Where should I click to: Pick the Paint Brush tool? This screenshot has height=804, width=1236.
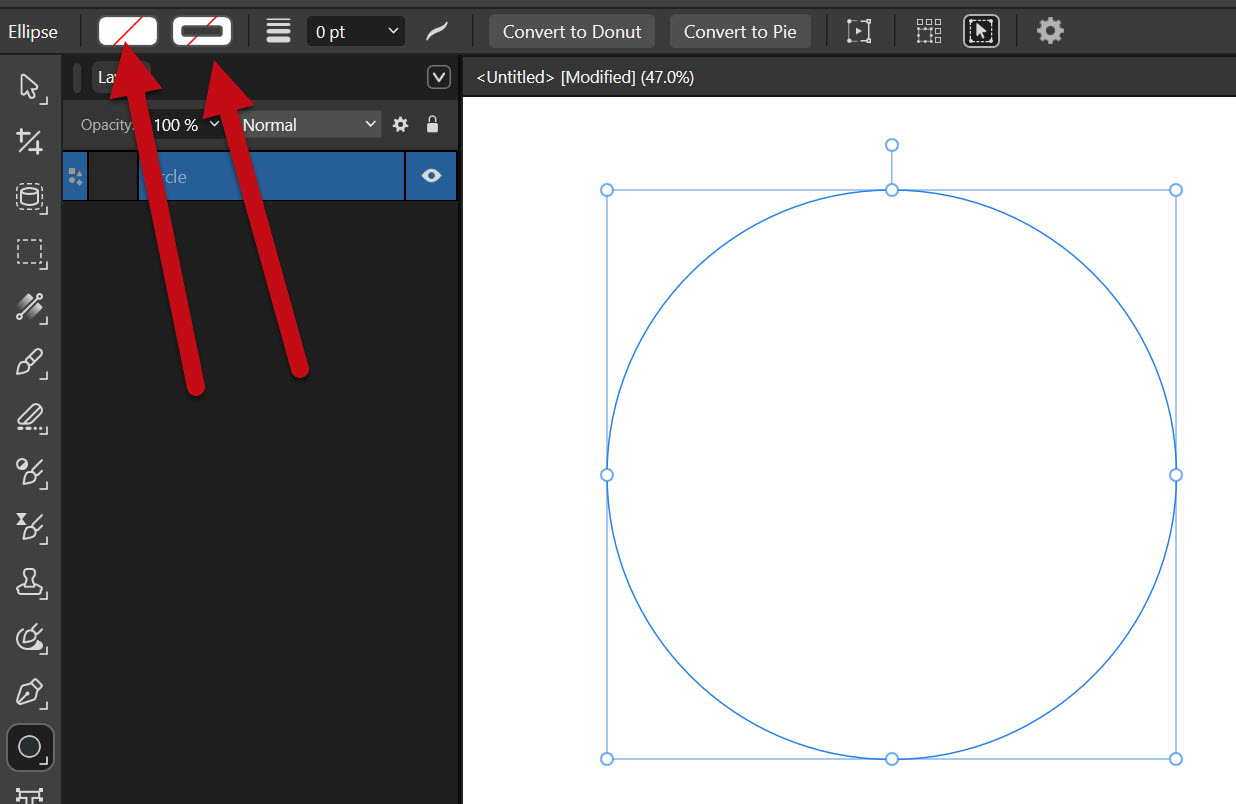pyautogui.click(x=29, y=362)
